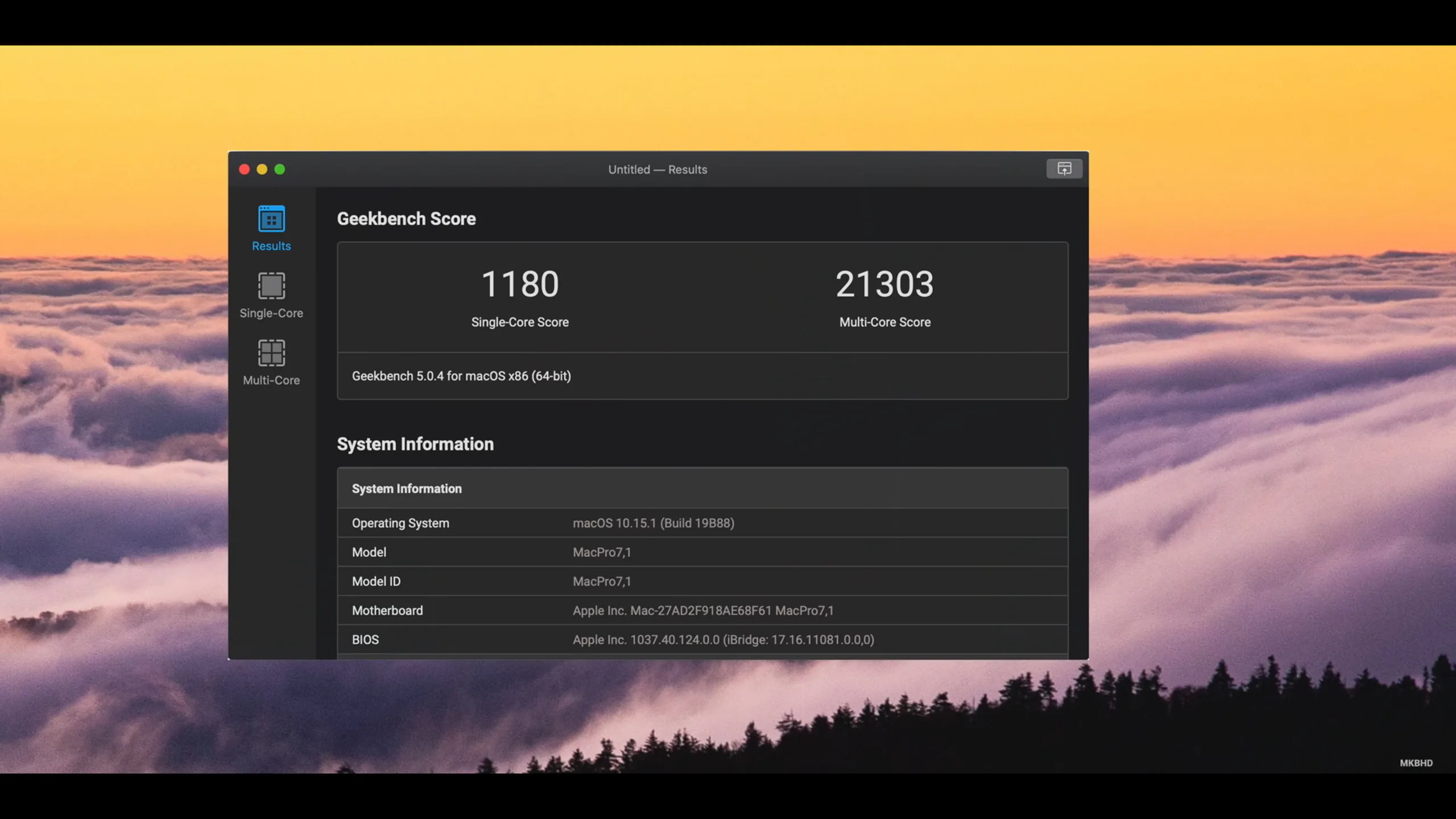The image size is (1456, 819).
Task: Click the Single-Core Score caption
Action: (520, 322)
